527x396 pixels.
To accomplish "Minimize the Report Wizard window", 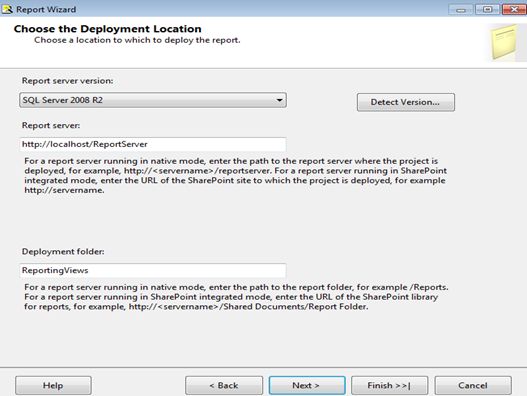I will tap(461, 9).
